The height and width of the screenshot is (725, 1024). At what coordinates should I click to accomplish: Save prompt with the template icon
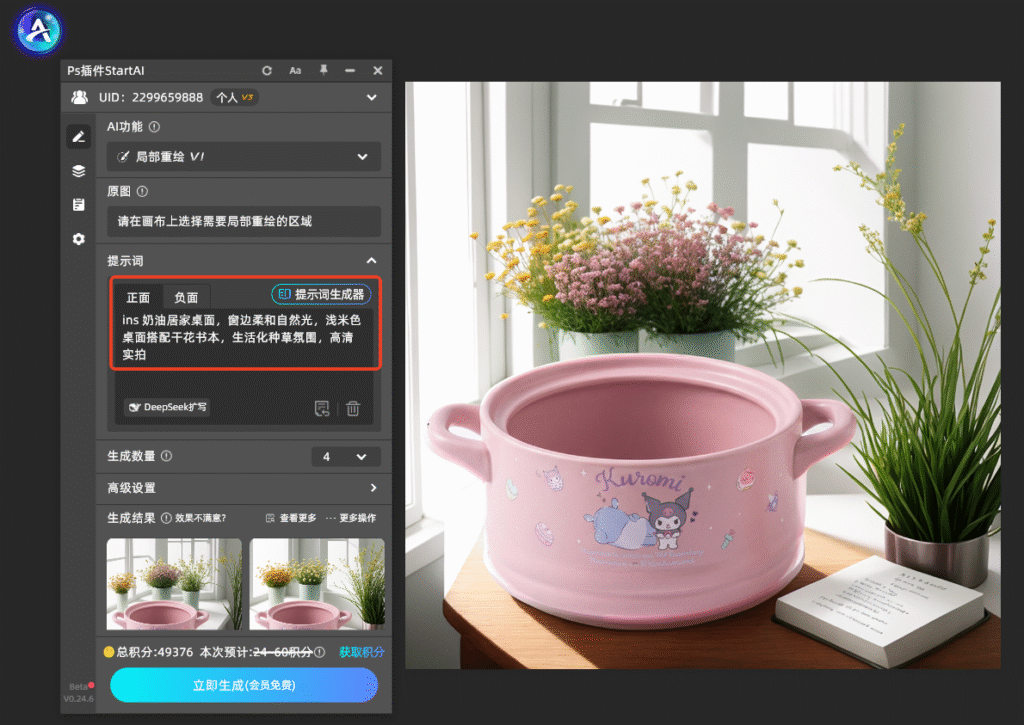[x=321, y=408]
